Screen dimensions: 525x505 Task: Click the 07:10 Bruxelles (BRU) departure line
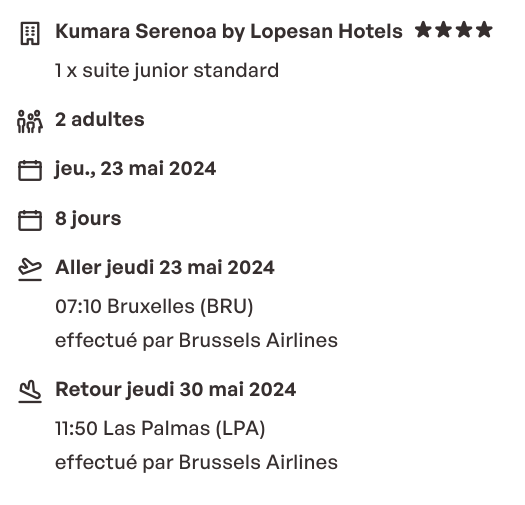(154, 306)
